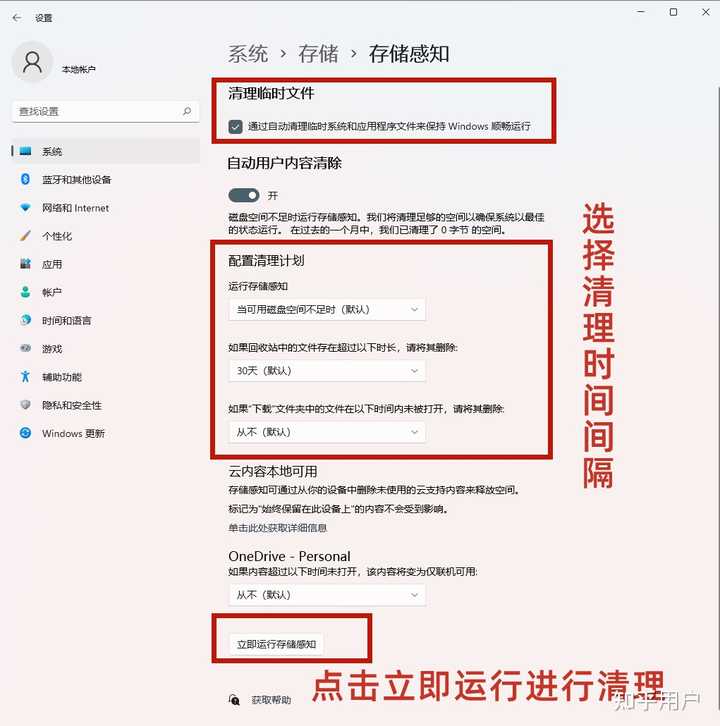Viewport: 720px width, 726px height.
Task: Click the Windows 更新 sync icon
Action: click(25, 433)
